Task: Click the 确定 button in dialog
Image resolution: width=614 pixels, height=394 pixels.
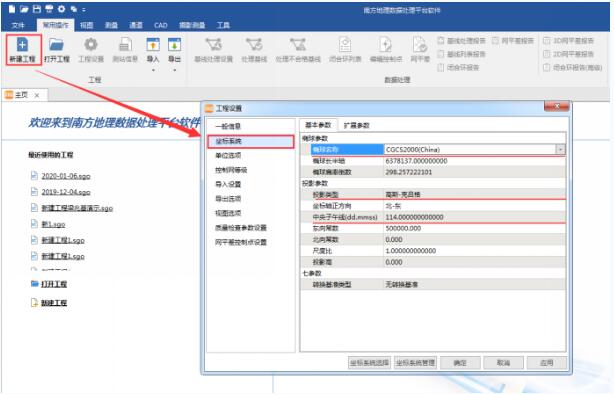Action: [460, 363]
